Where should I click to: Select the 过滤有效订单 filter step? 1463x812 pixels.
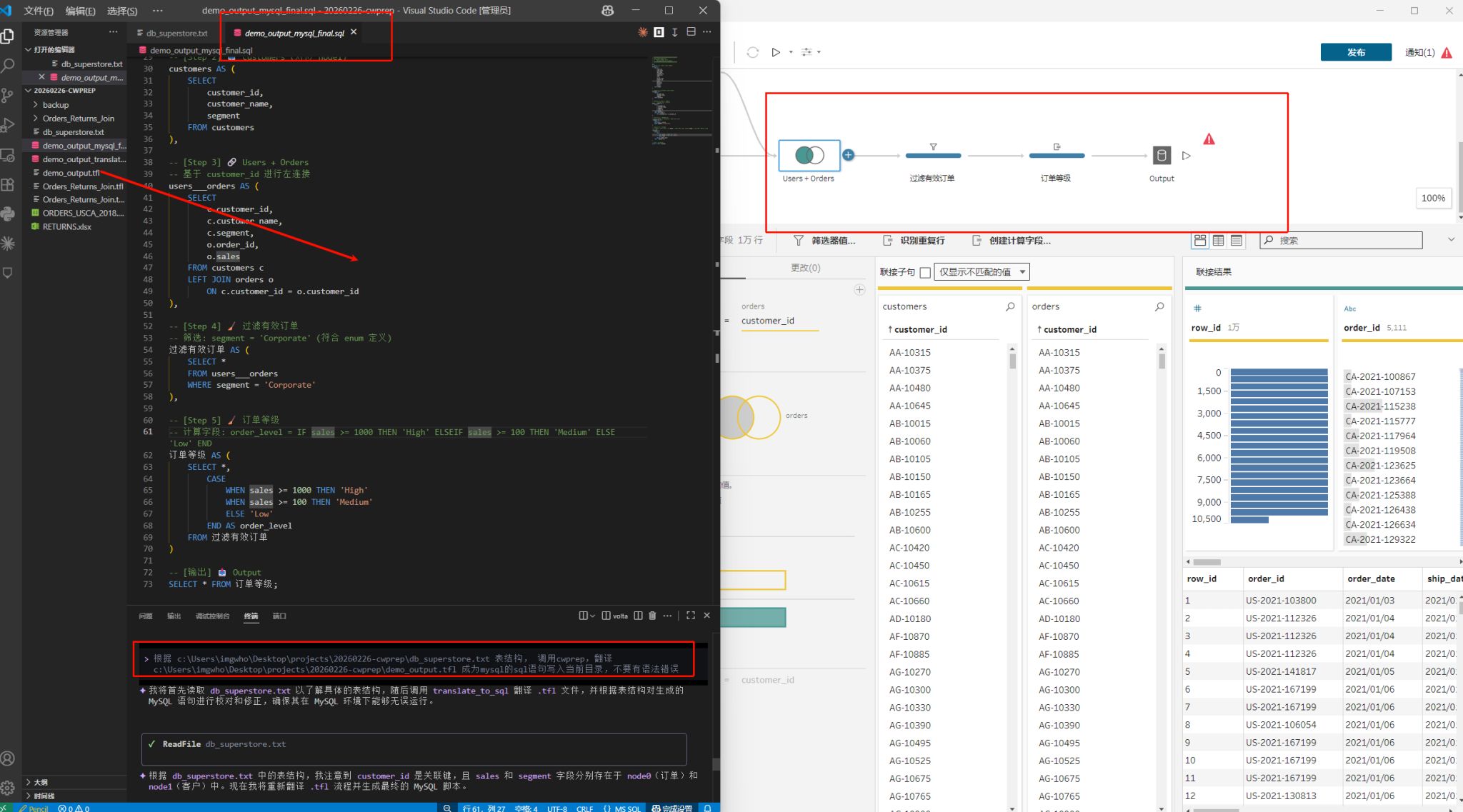coord(933,154)
